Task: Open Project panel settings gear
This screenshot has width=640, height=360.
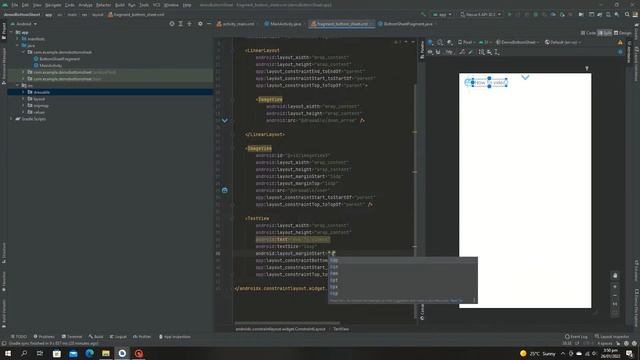Action: pyautogui.click(x=200, y=24)
